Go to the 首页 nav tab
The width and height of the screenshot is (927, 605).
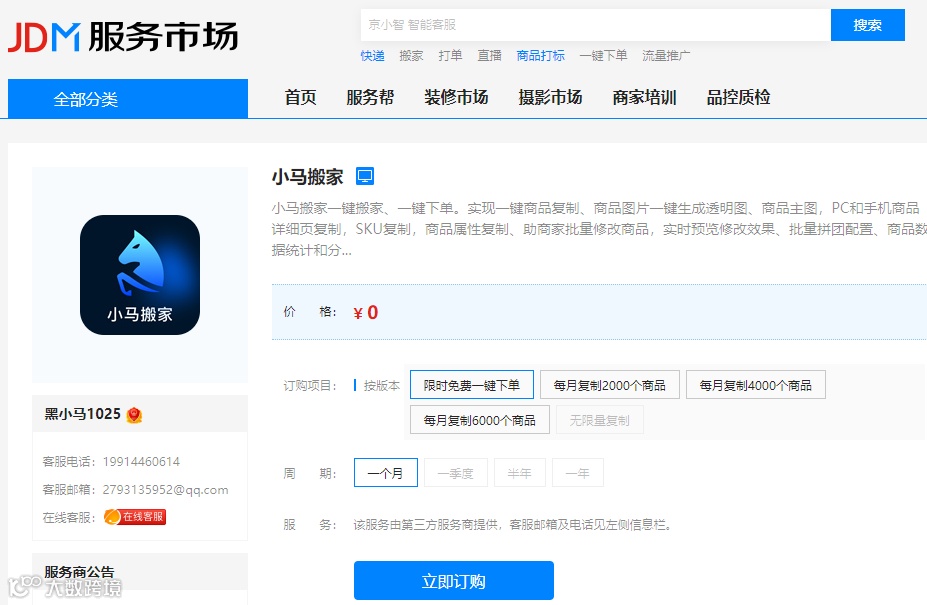tap(300, 97)
